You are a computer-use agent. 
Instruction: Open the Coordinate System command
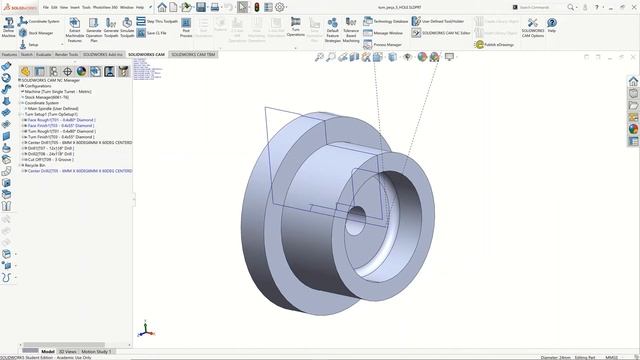tap(39, 21)
